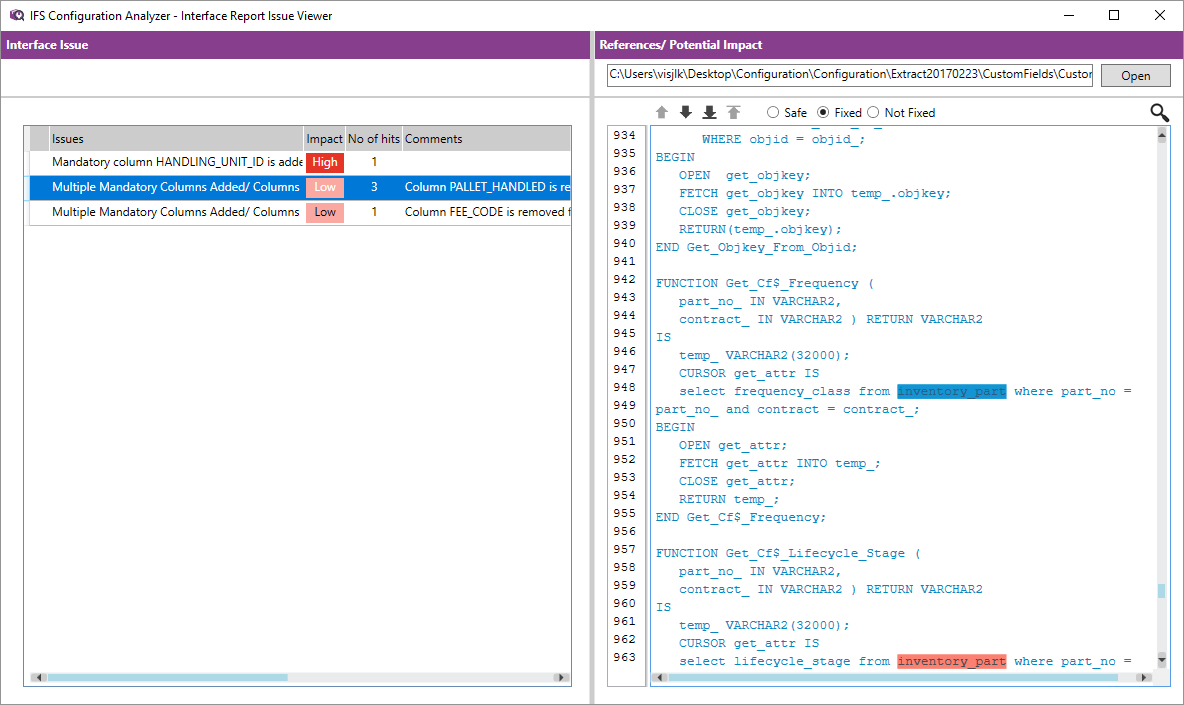Click the previous reference up arrow
This screenshot has height=705, width=1184.
coord(662,113)
